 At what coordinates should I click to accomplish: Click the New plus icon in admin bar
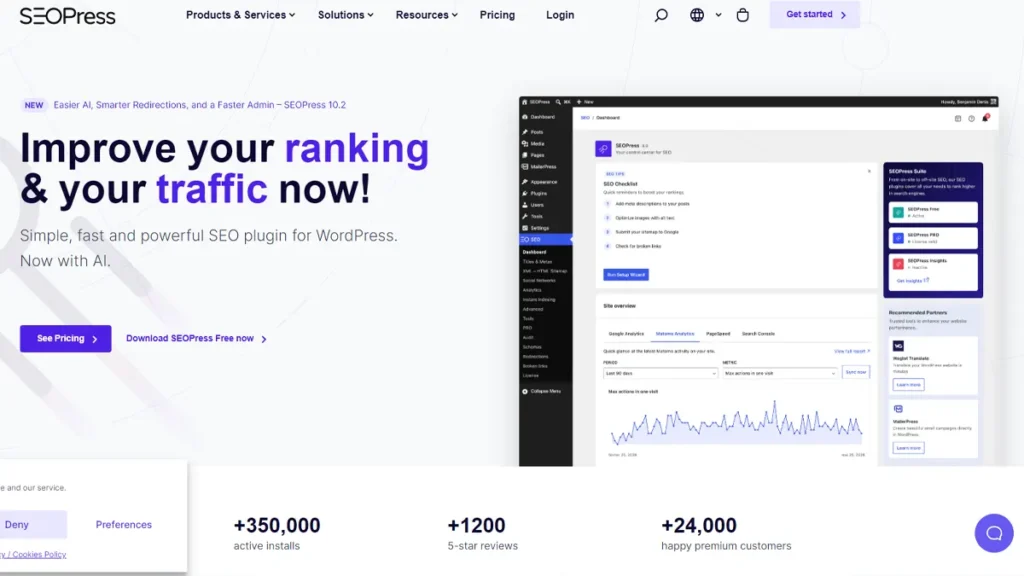[x=579, y=102]
